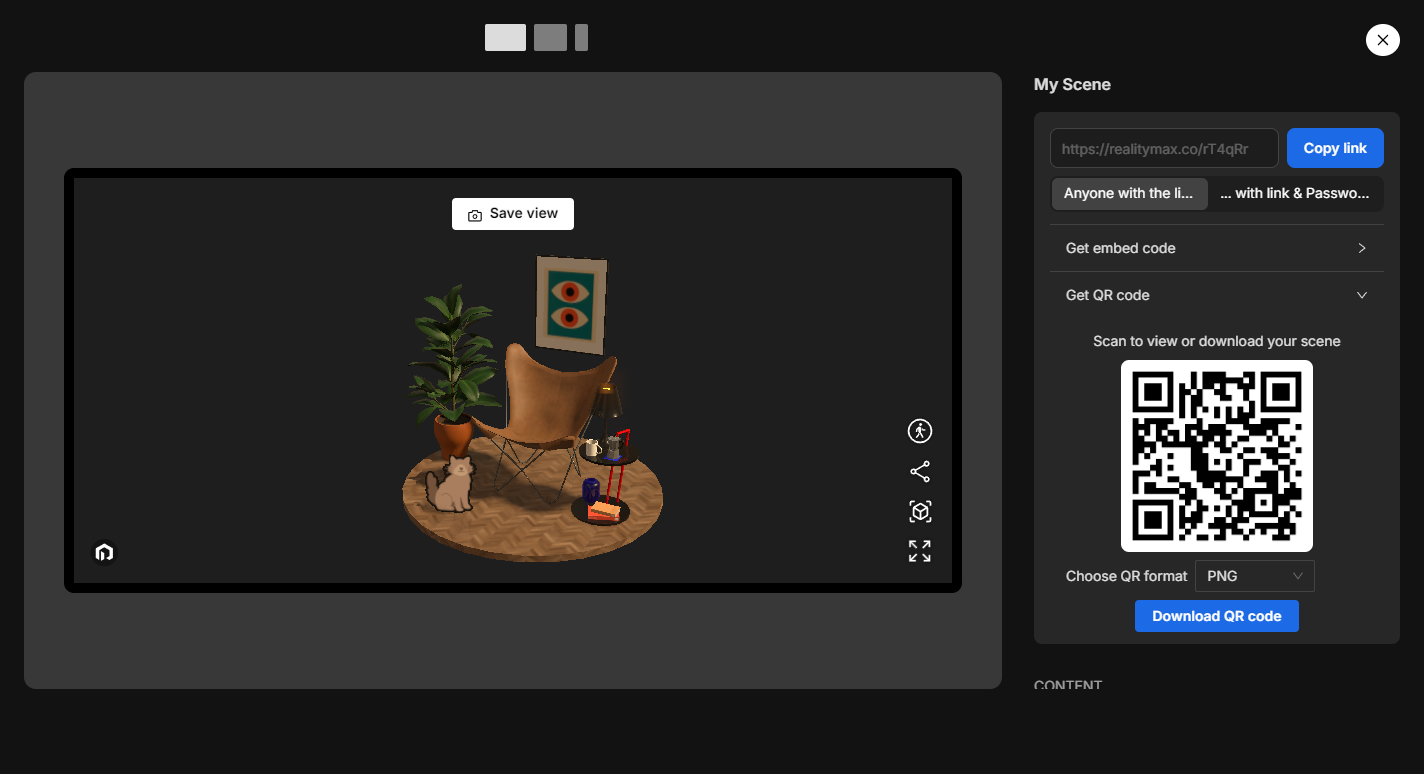
Task: Switch sharing to link and password mode
Action: [x=1295, y=193]
